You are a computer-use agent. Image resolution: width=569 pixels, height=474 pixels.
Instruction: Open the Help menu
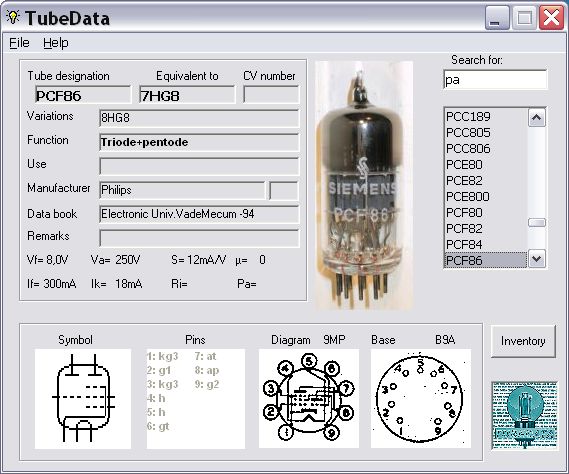pos(56,43)
